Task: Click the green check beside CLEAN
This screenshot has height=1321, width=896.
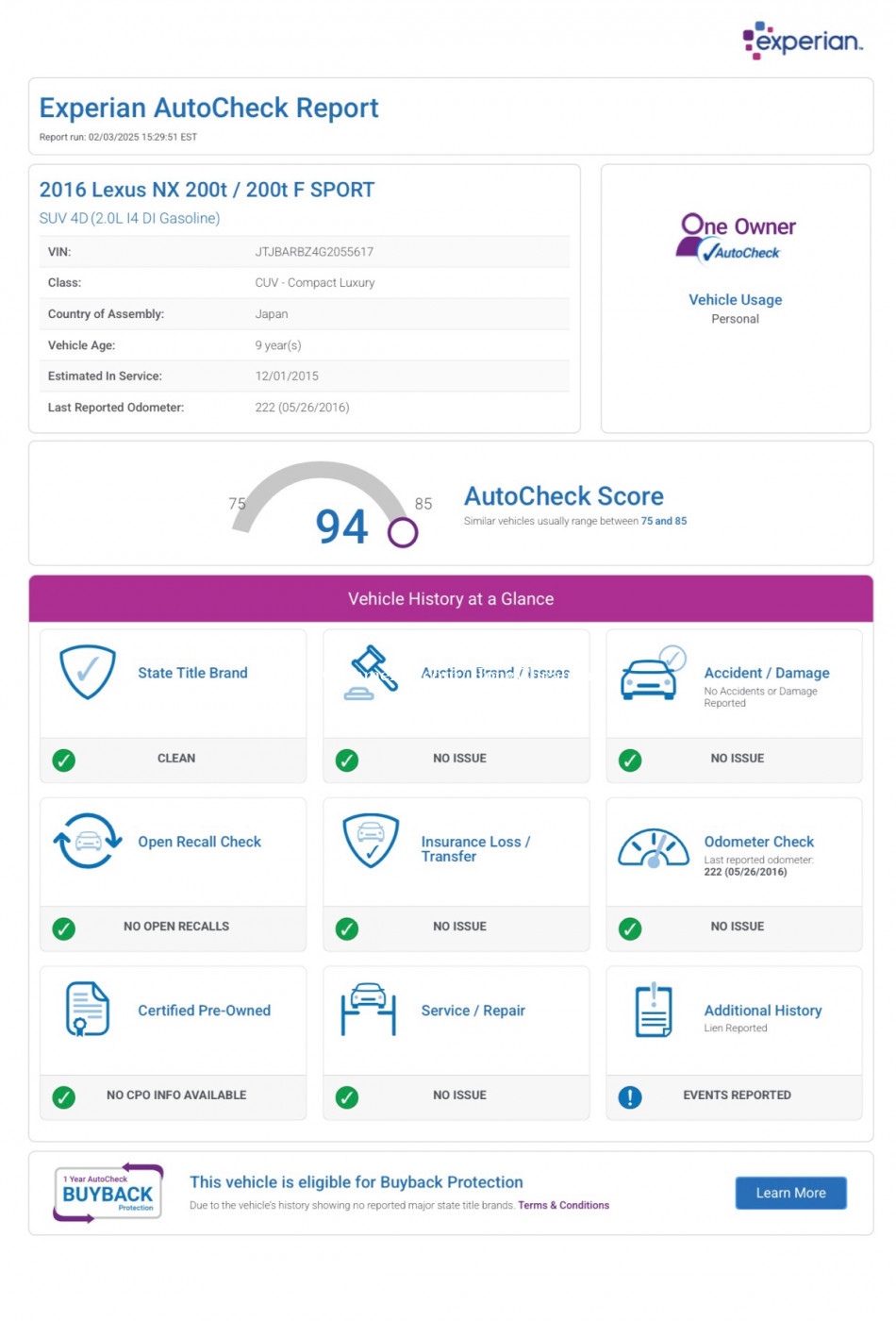Action: 64,760
